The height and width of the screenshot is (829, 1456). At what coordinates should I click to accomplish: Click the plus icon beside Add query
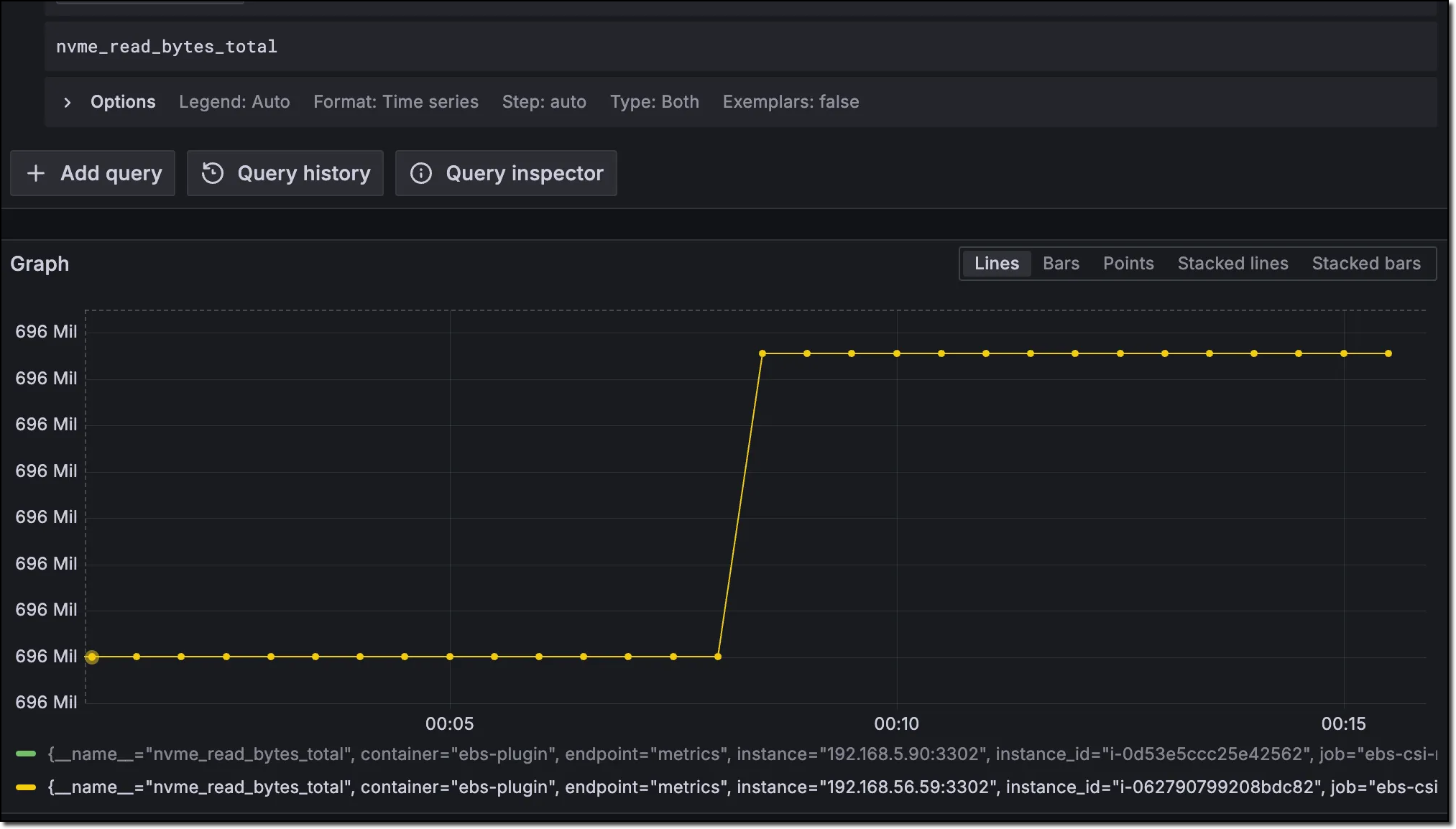[35, 173]
